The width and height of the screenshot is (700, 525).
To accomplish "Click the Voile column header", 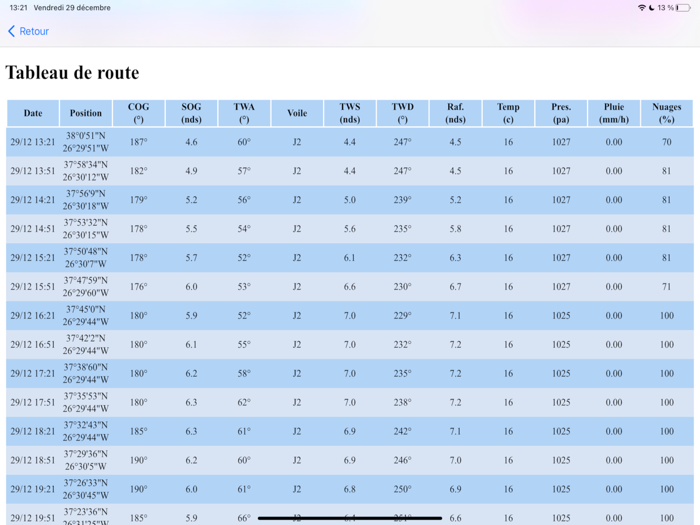I will [297, 113].
